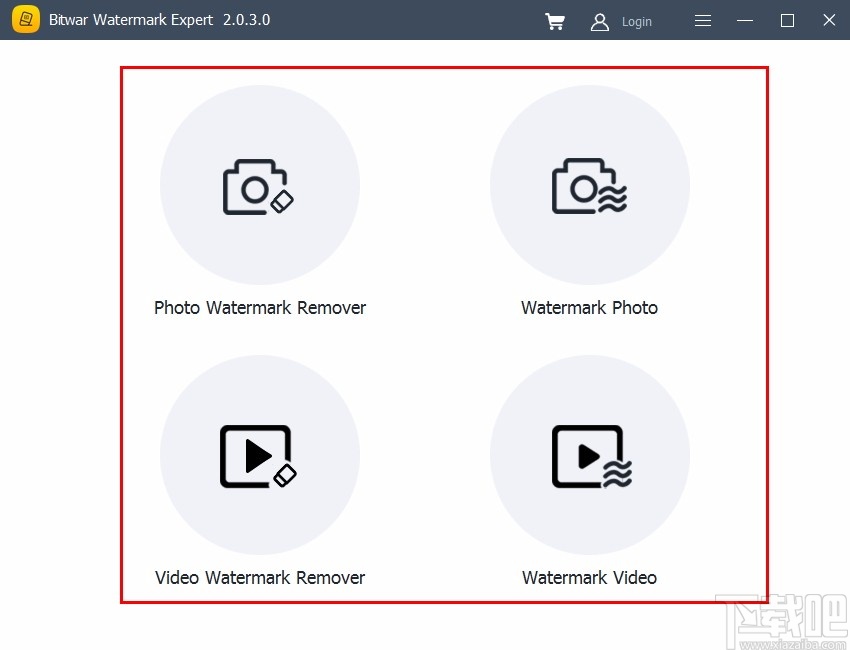Open the shopping cart

[556, 21]
